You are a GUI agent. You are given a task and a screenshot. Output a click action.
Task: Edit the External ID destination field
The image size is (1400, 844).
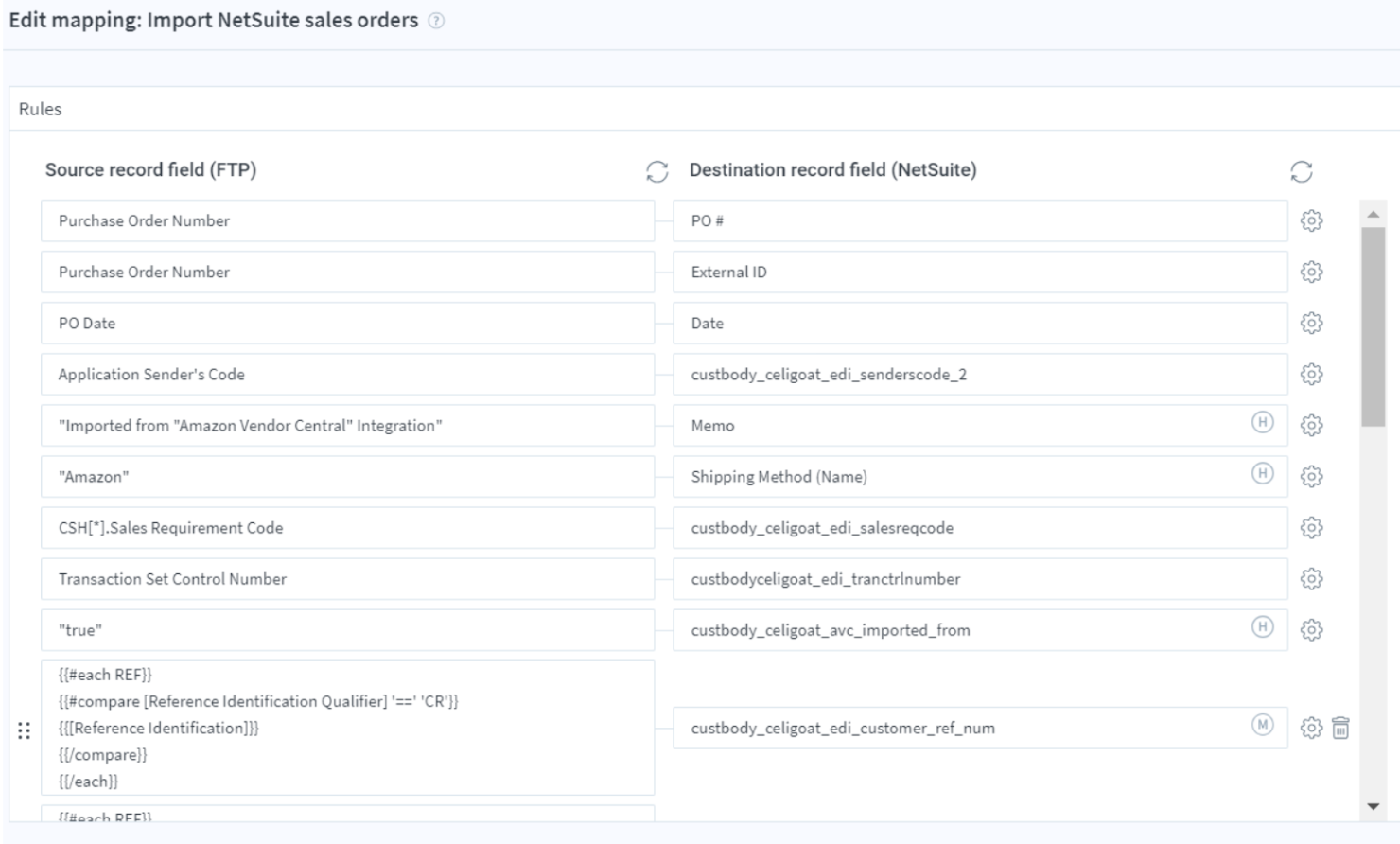click(980, 272)
